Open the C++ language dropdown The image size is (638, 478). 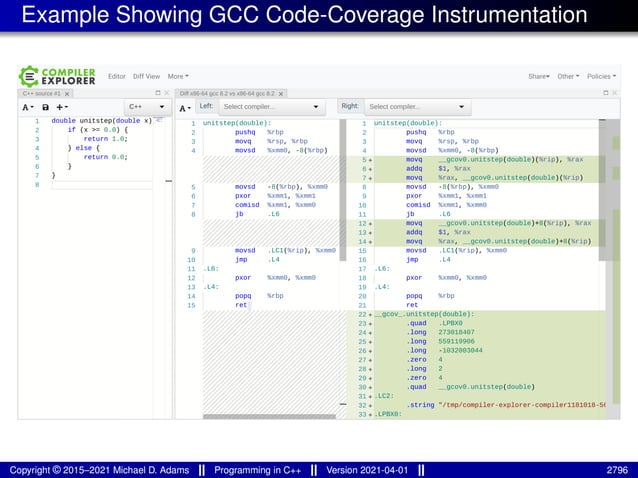click(146, 107)
